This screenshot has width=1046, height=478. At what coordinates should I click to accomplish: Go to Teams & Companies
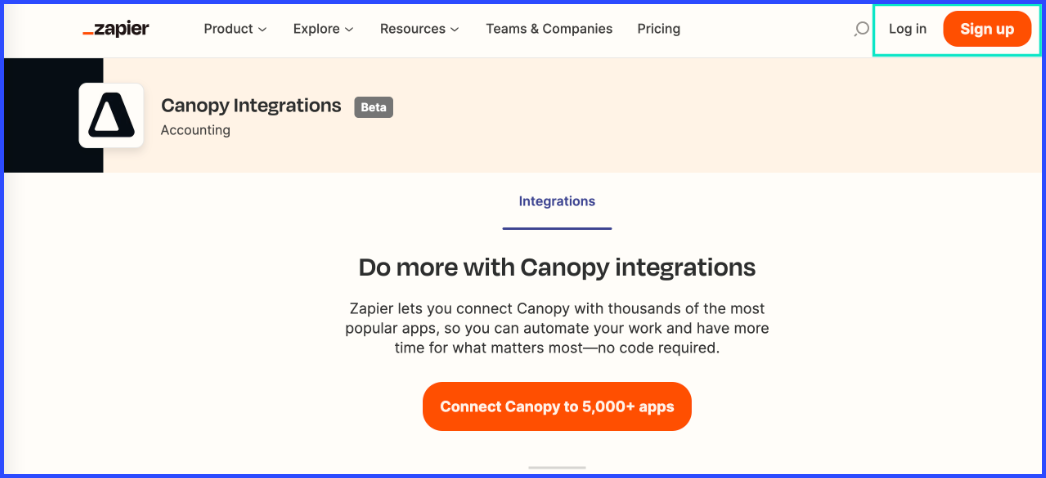(x=549, y=29)
